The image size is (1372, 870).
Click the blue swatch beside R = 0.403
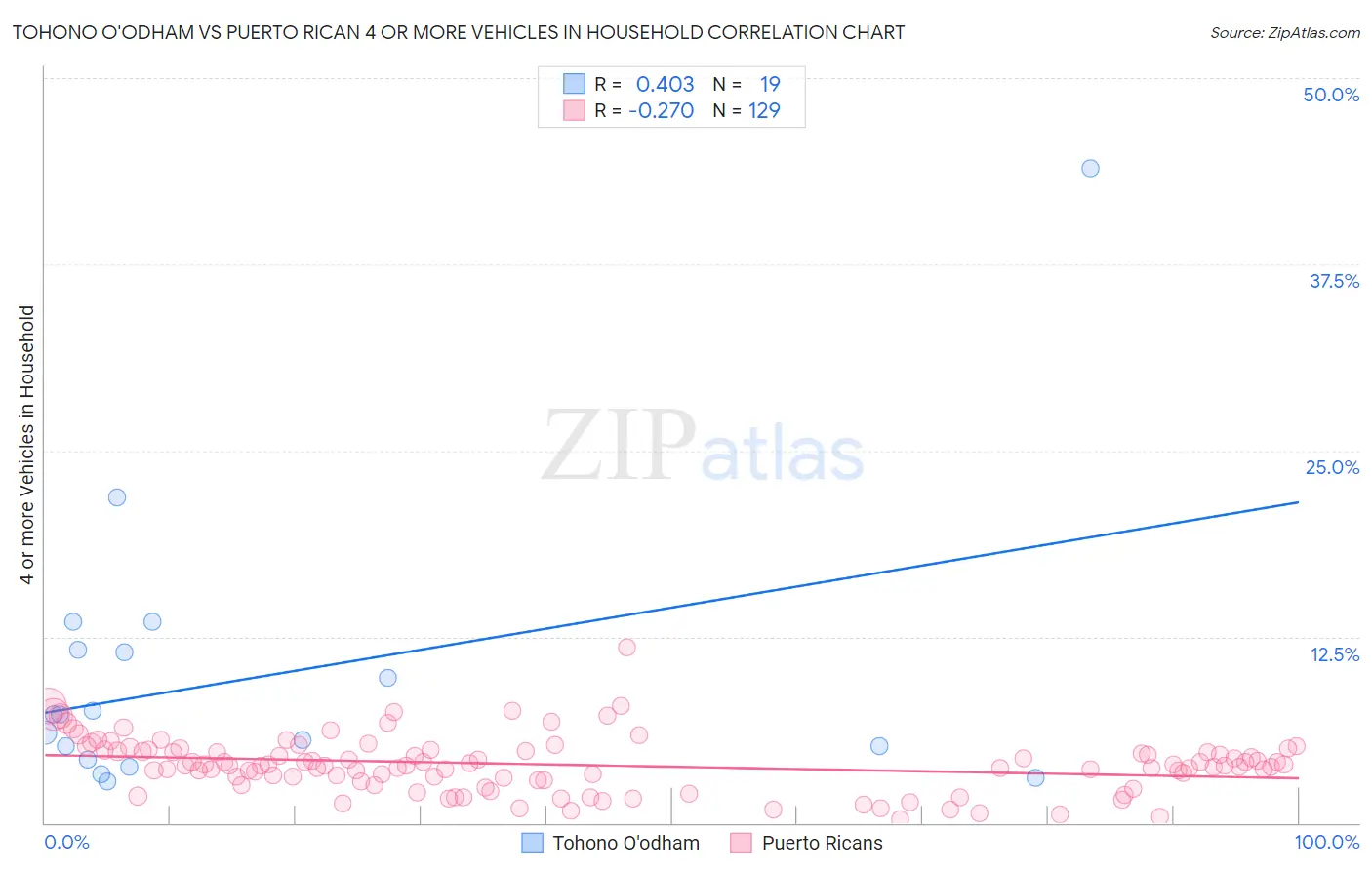(x=574, y=84)
